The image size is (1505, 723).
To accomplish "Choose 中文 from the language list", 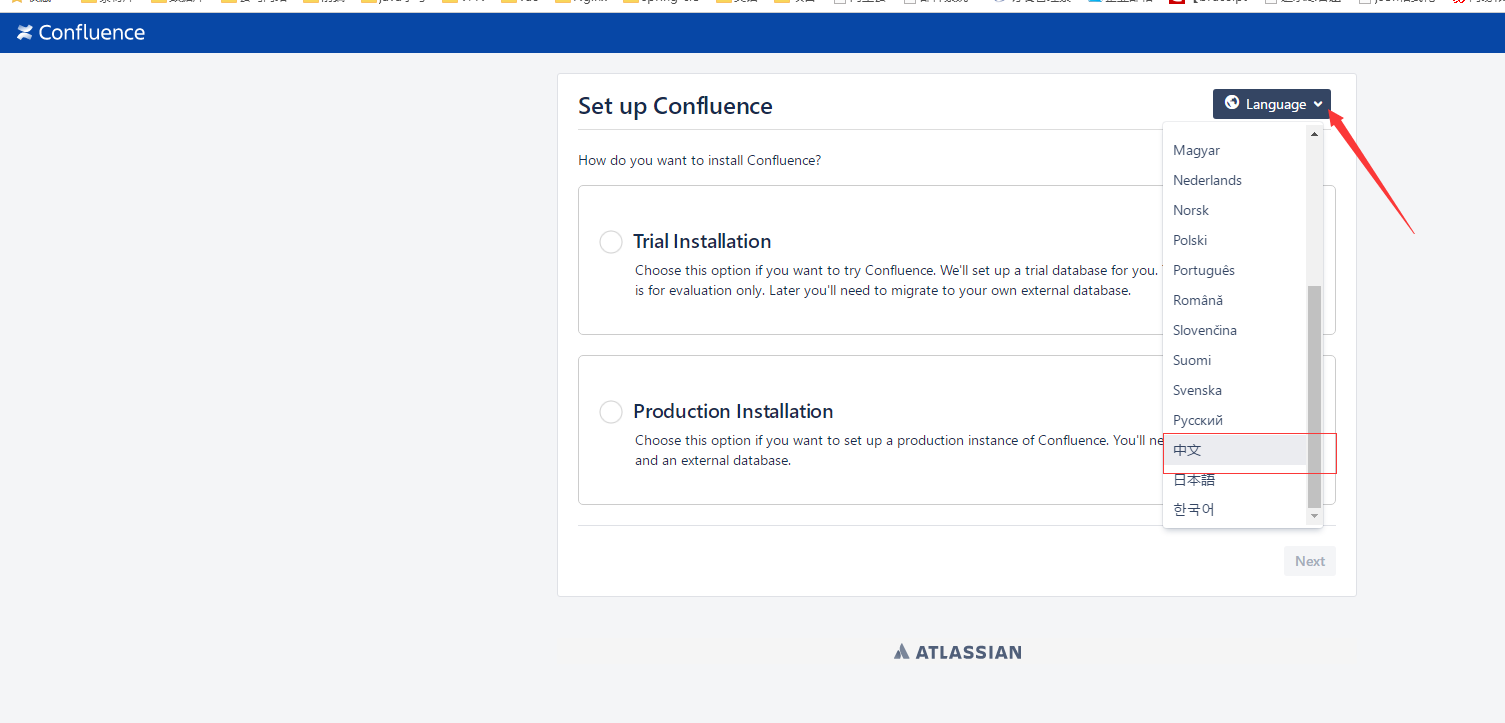I will pyautogui.click(x=1235, y=450).
